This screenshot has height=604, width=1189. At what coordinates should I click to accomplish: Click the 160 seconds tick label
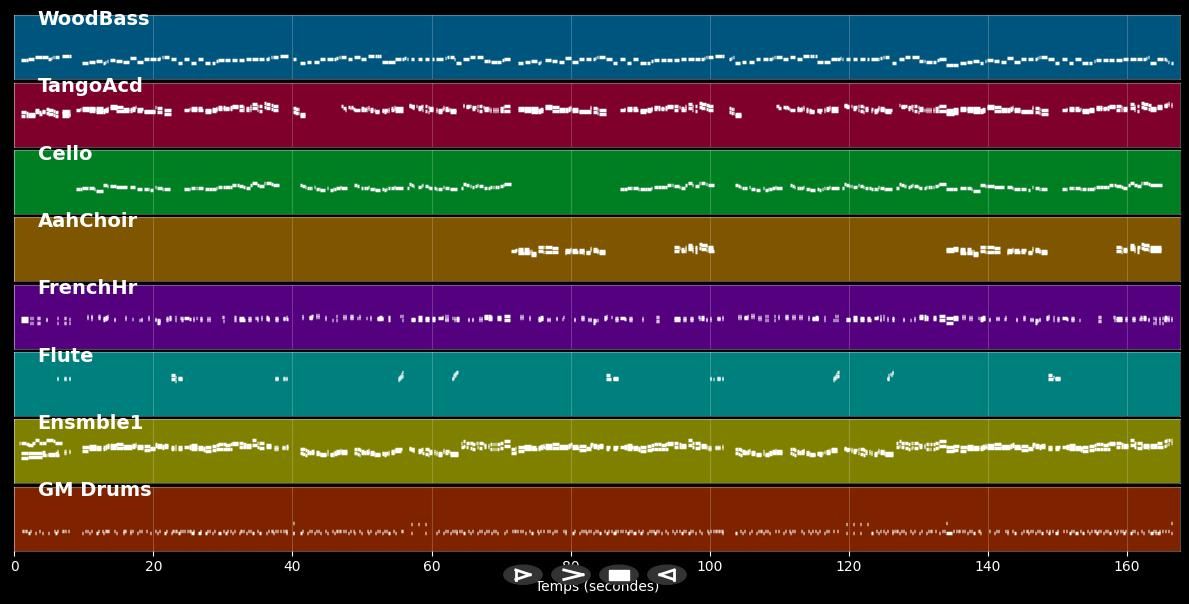1127,567
